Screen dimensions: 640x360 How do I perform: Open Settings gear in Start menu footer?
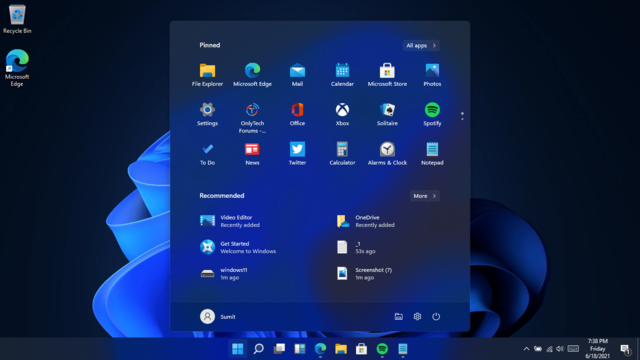pyautogui.click(x=417, y=316)
